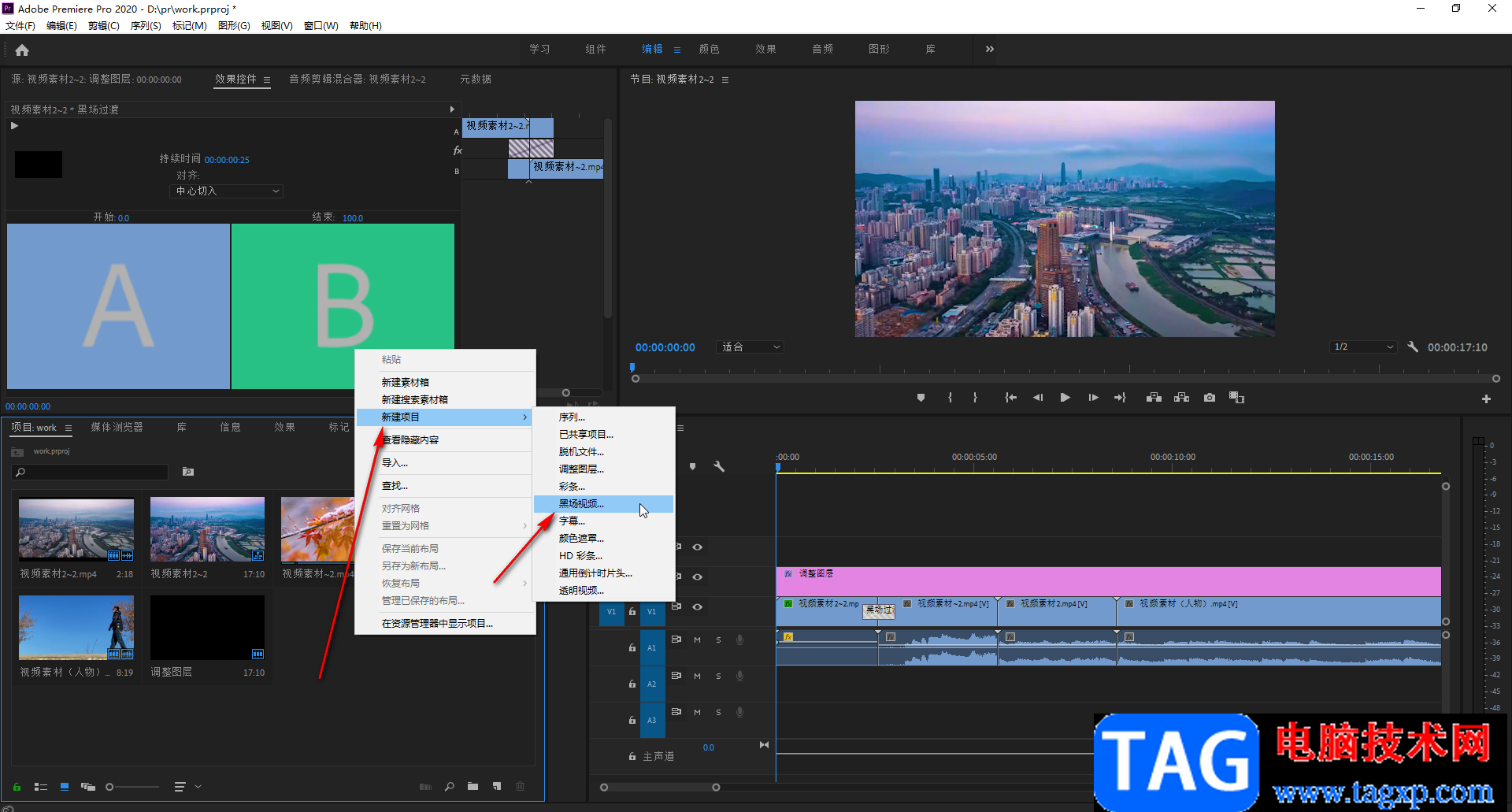Click the Extract button
Screen dimensions: 1512x812
click(1181, 398)
